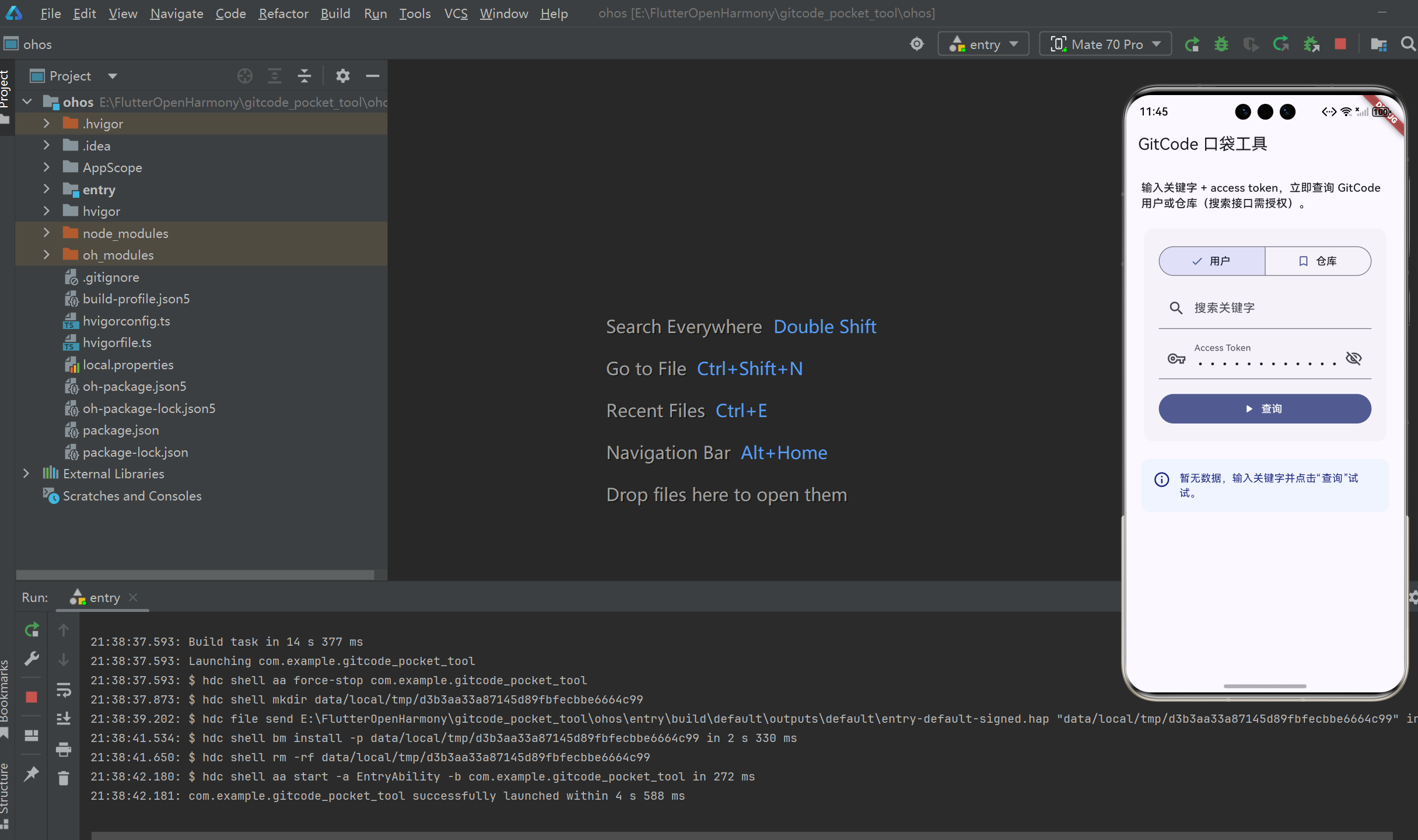The width and height of the screenshot is (1418, 840).
Task: Click Select Opened File target icon
Action: coord(245,76)
